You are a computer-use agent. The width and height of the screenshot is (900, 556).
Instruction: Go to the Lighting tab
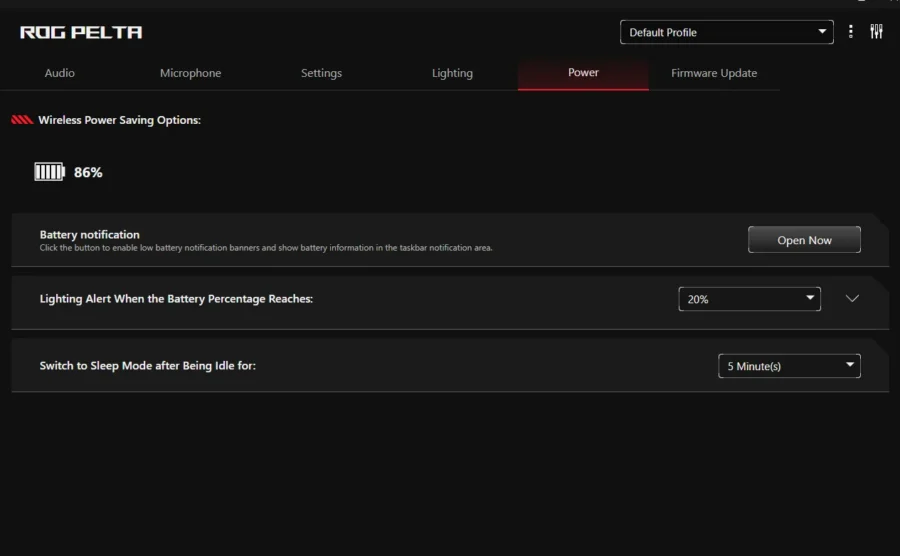coord(452,73)
